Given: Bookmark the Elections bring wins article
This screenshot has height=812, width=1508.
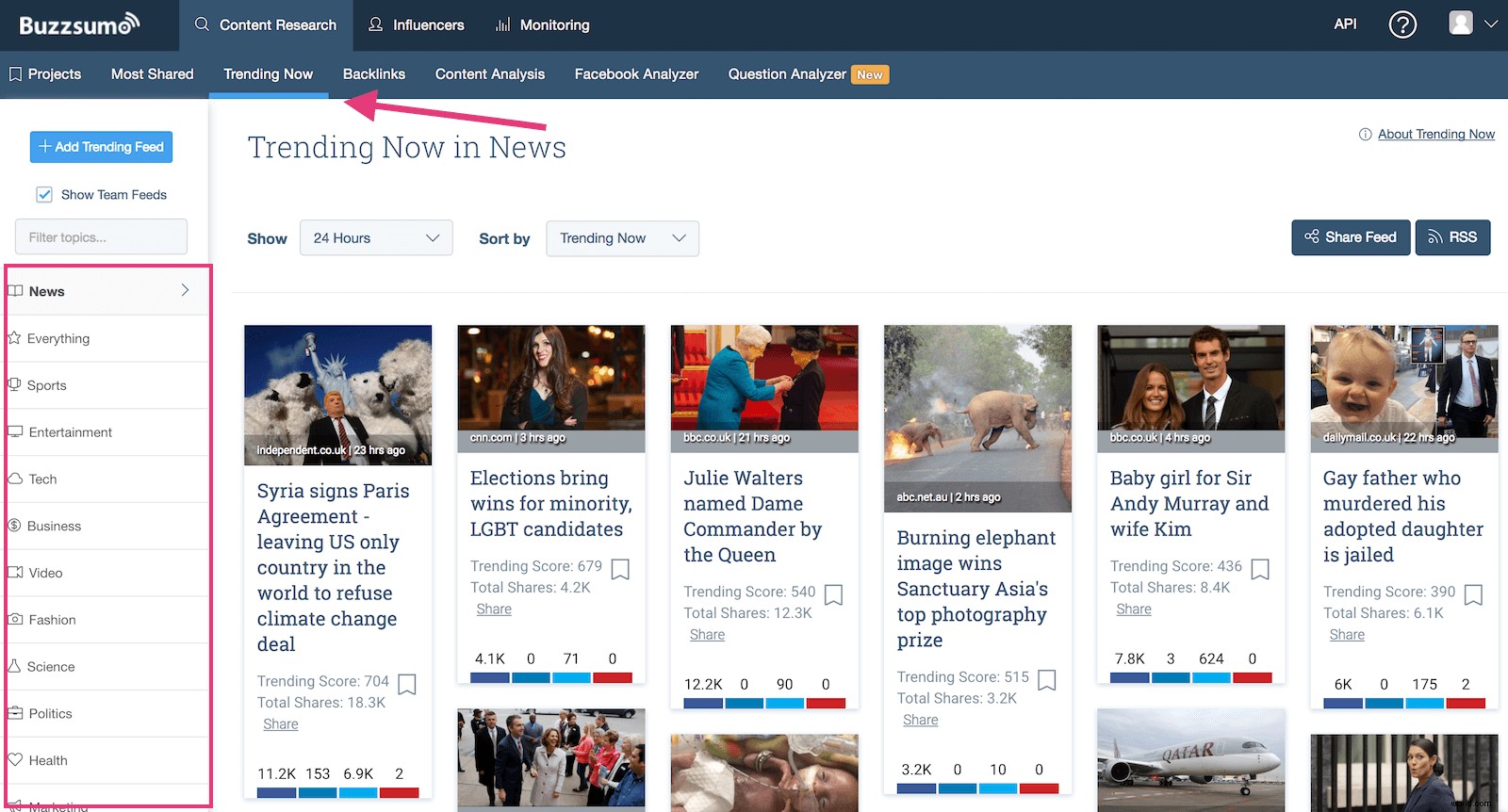Looking at the screenshot, I should [620, 569].
